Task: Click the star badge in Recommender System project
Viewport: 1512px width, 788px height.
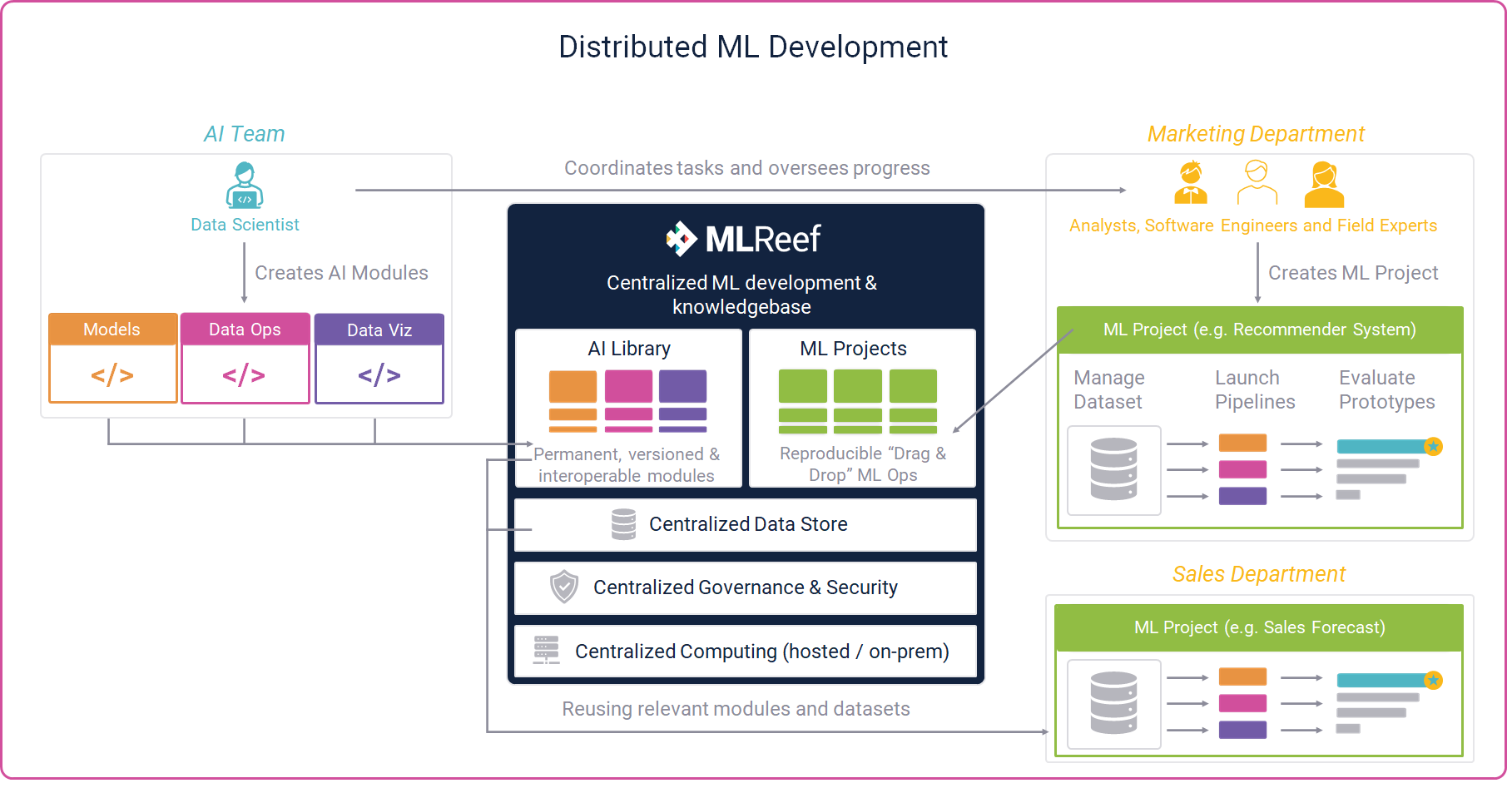Action: (x=1433, y=447)
